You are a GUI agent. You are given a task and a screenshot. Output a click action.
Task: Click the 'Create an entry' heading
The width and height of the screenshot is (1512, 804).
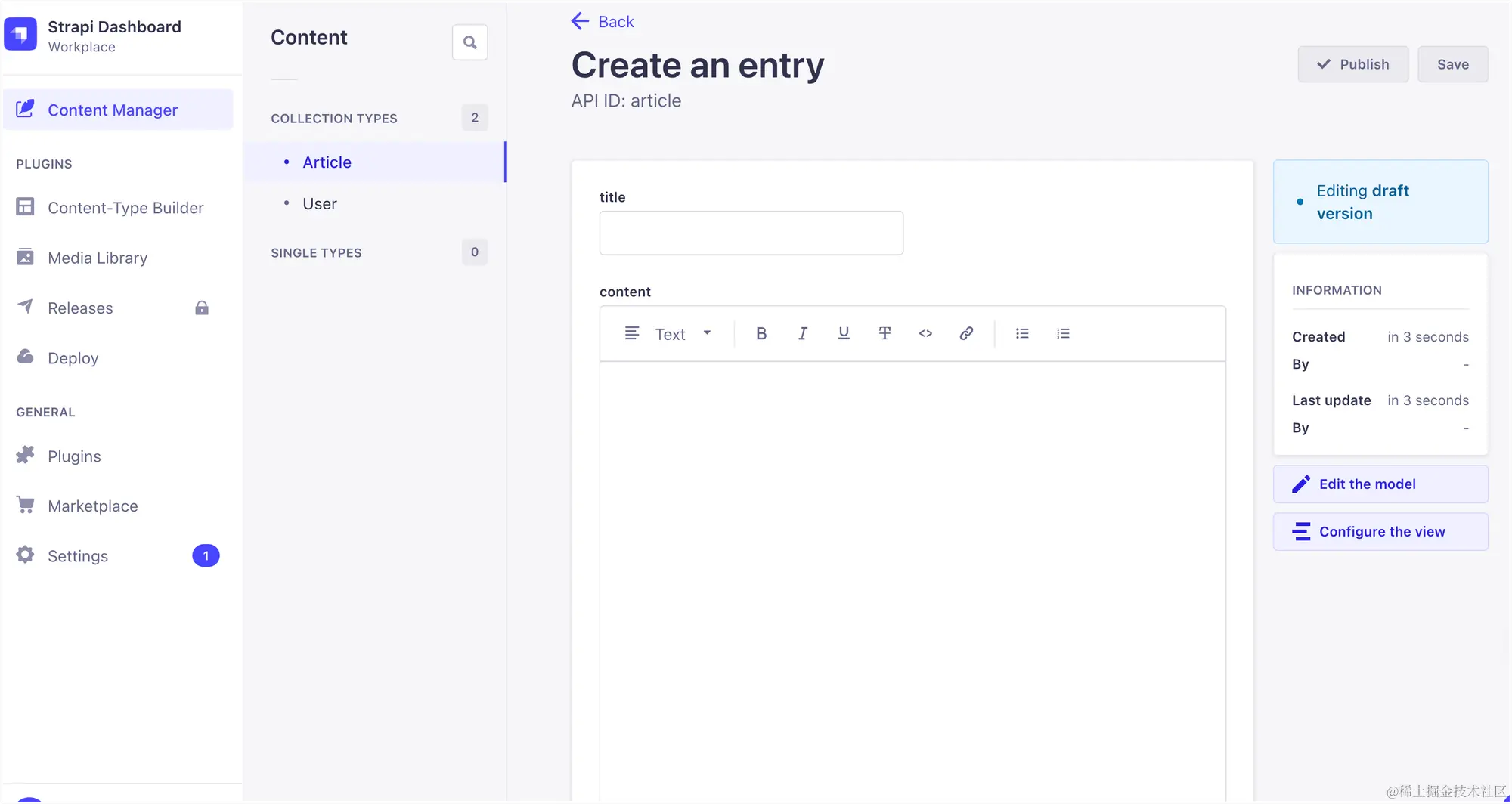[x=698, y=65]
